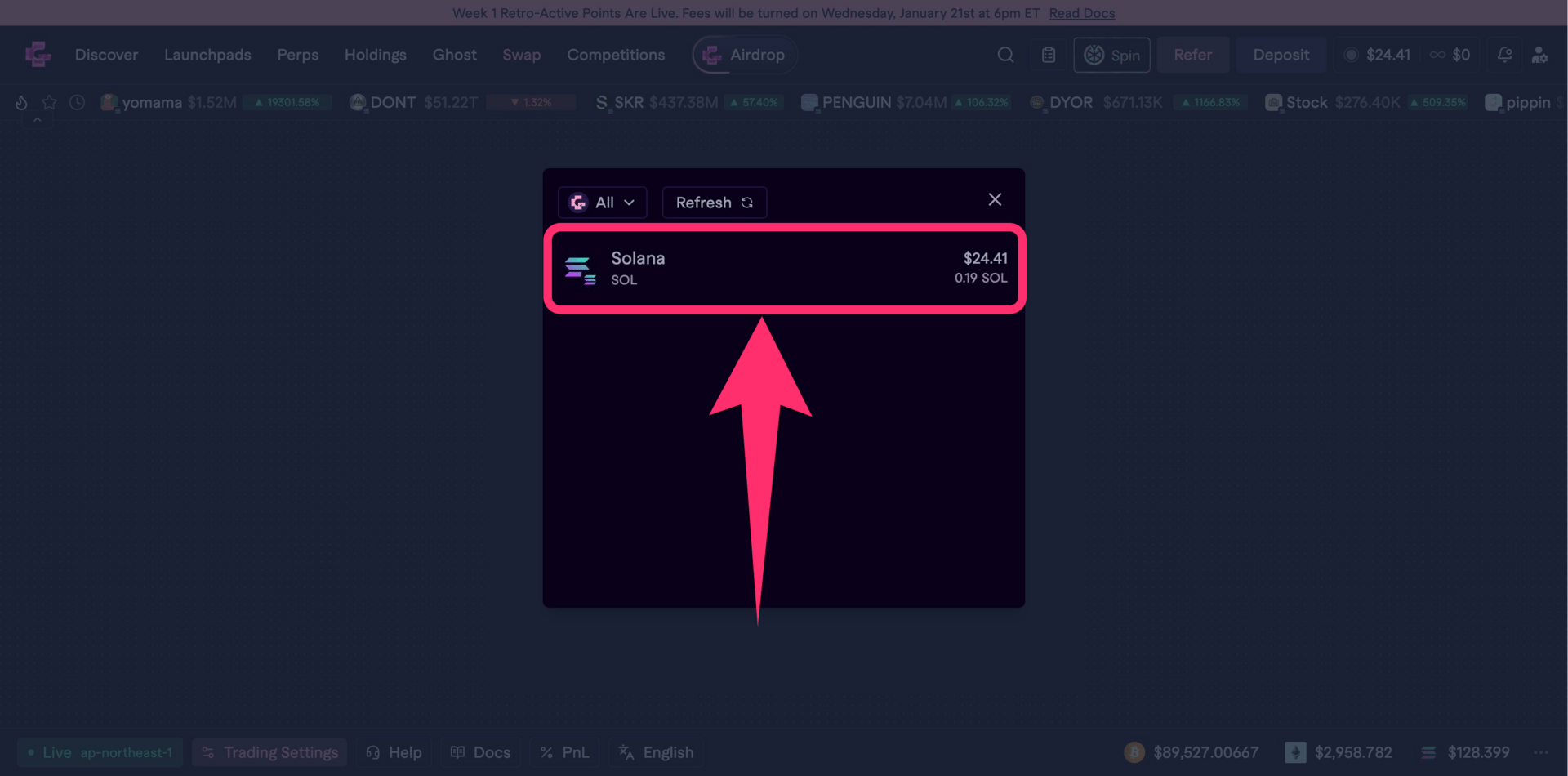The image size is (1568, 776).
Task: Click the $89,527.00667 Bitcoin price
Action: 1206,752
